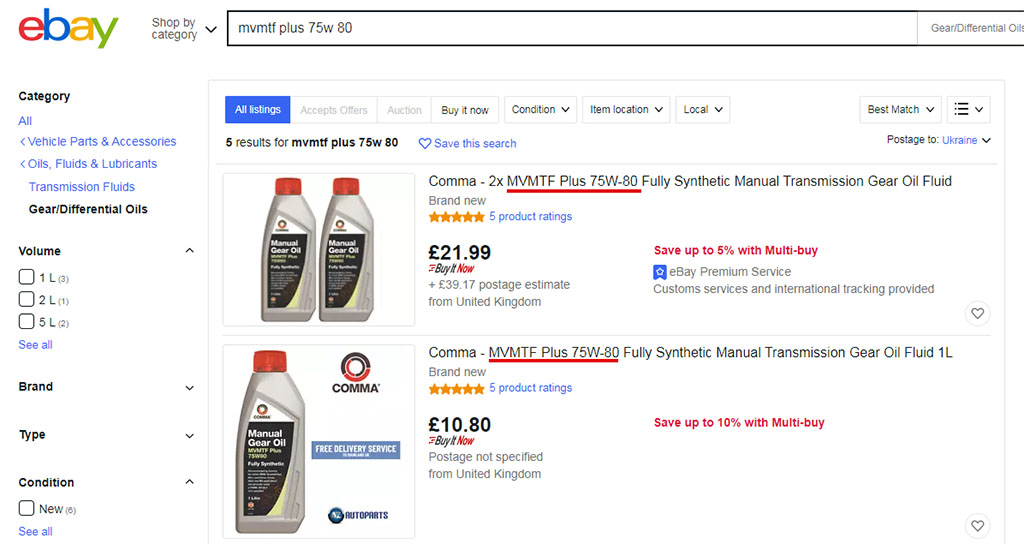Click the star rating of the 2x MVMTF listing
The height and width of the screenshot is (544, 1024).
[456, 217]
